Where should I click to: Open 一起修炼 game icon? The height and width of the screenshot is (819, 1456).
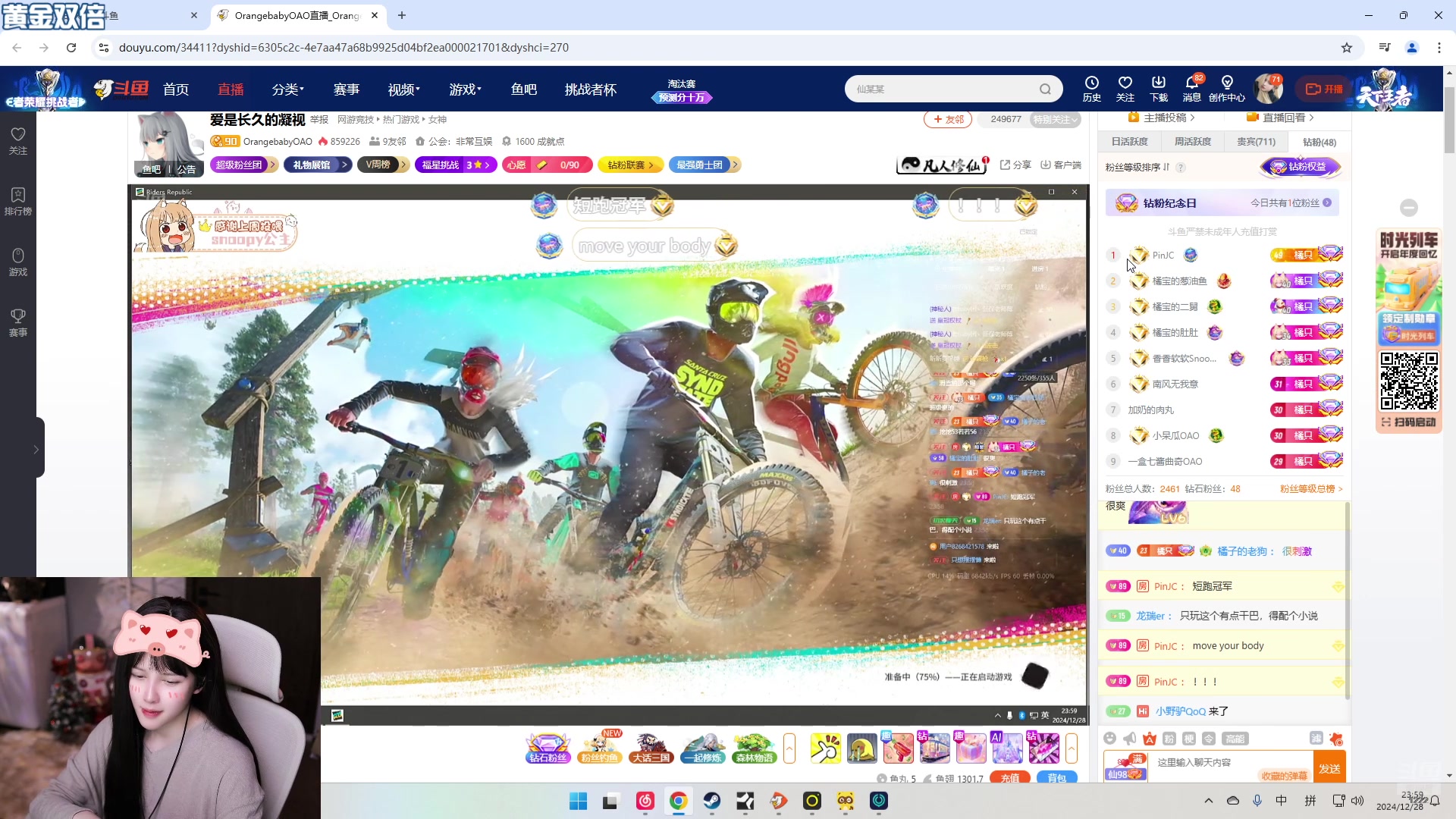[703, 748]
